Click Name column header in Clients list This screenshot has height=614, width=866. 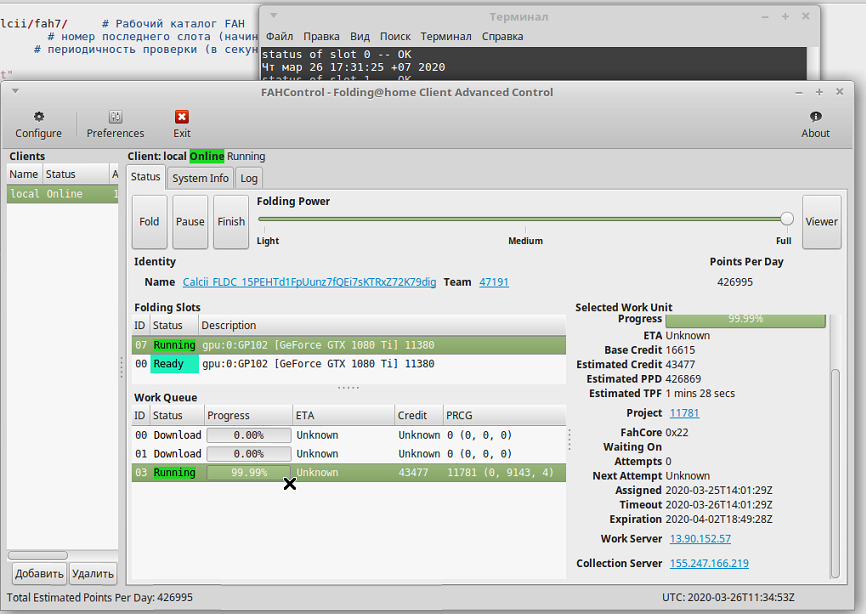pyautogui.click(x=24, y=174)
